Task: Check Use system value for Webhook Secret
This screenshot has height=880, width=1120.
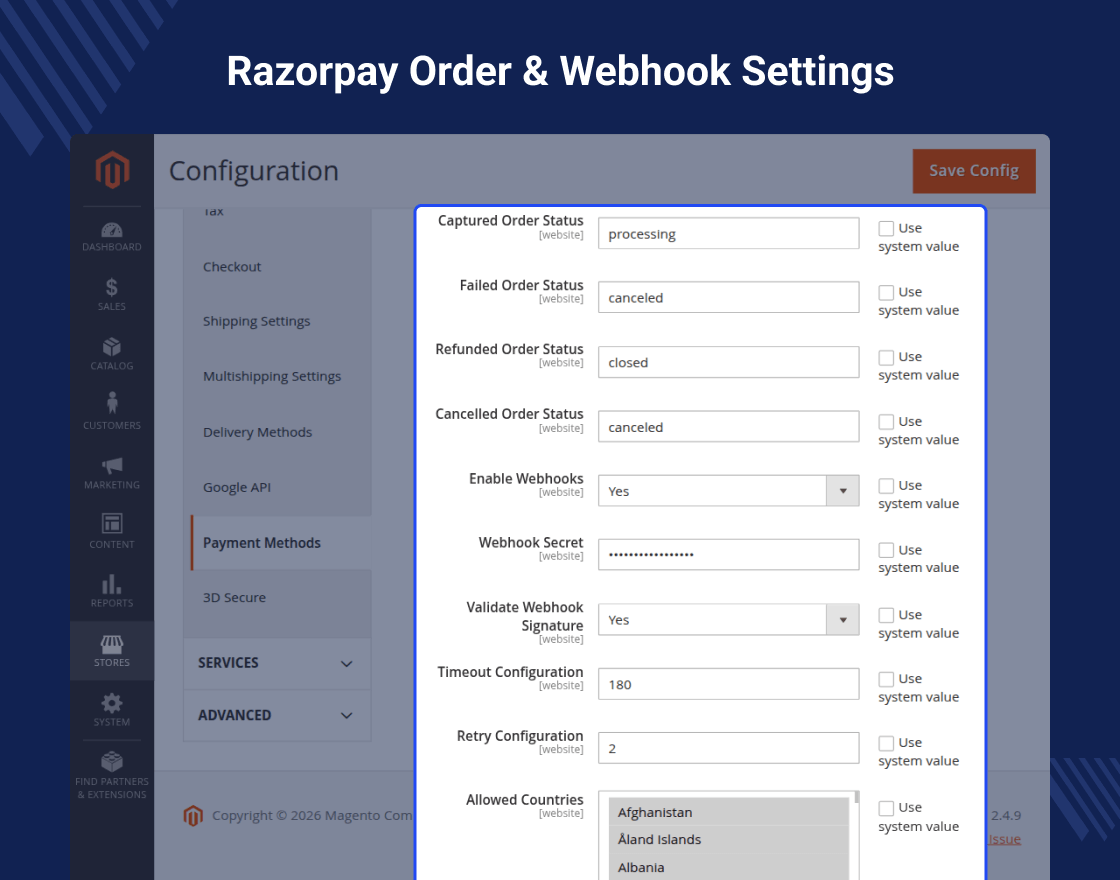Action: 886,550
